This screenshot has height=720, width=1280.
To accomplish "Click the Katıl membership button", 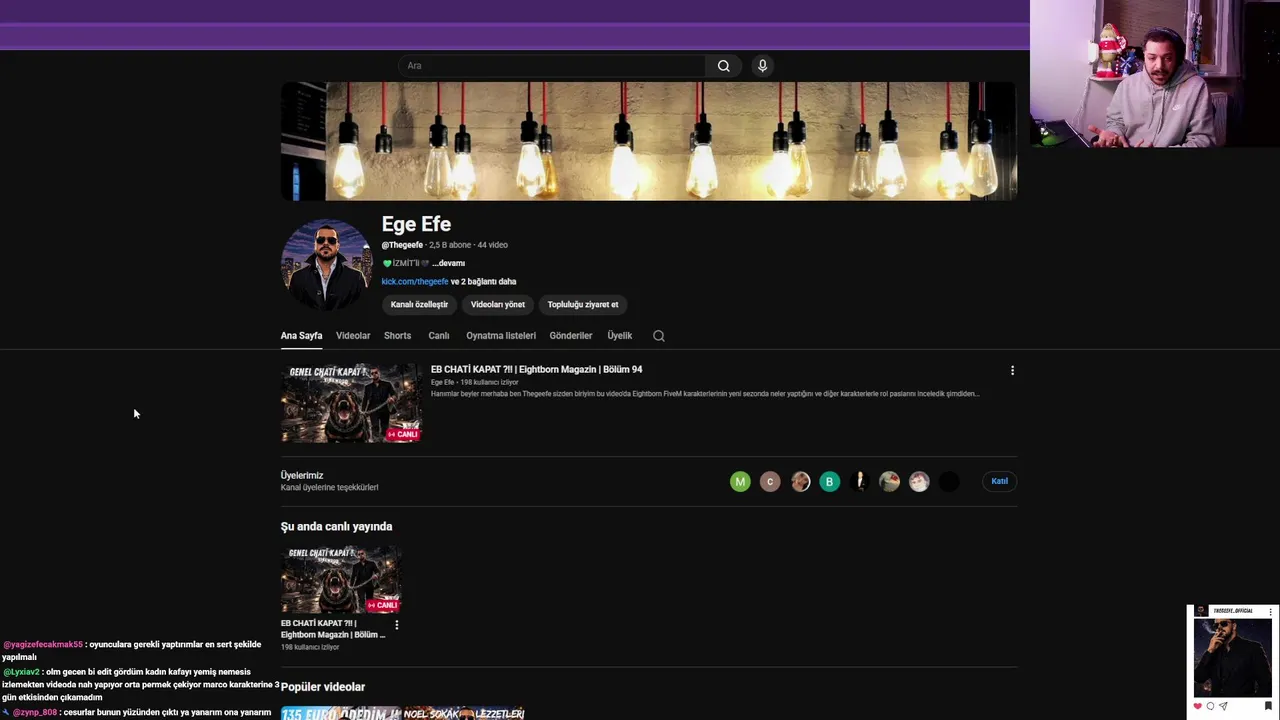I will point(999,482).
